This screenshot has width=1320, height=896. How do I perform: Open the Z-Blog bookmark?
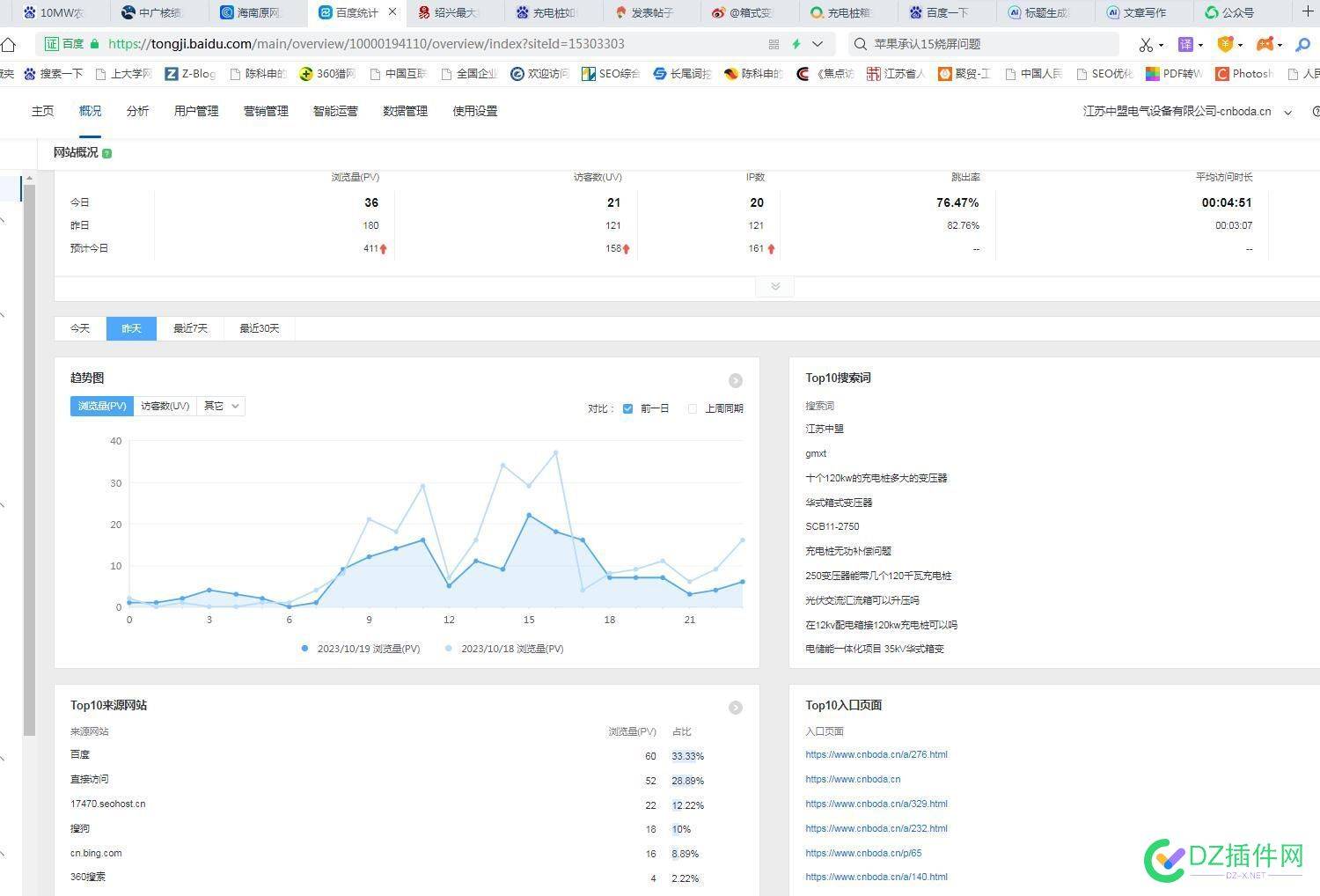190,74
